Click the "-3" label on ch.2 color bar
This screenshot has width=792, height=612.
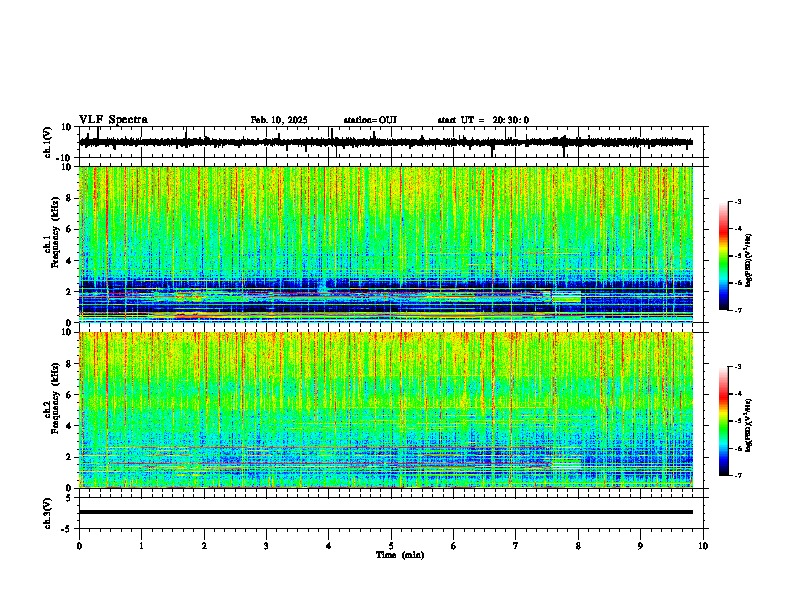(x=738, y=367)
